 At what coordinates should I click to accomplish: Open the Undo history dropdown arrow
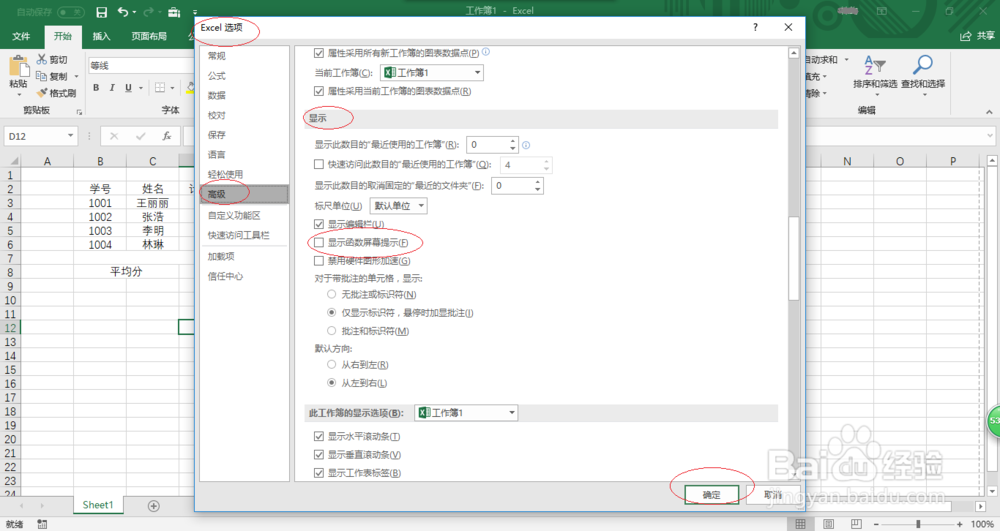pos(135,12)
